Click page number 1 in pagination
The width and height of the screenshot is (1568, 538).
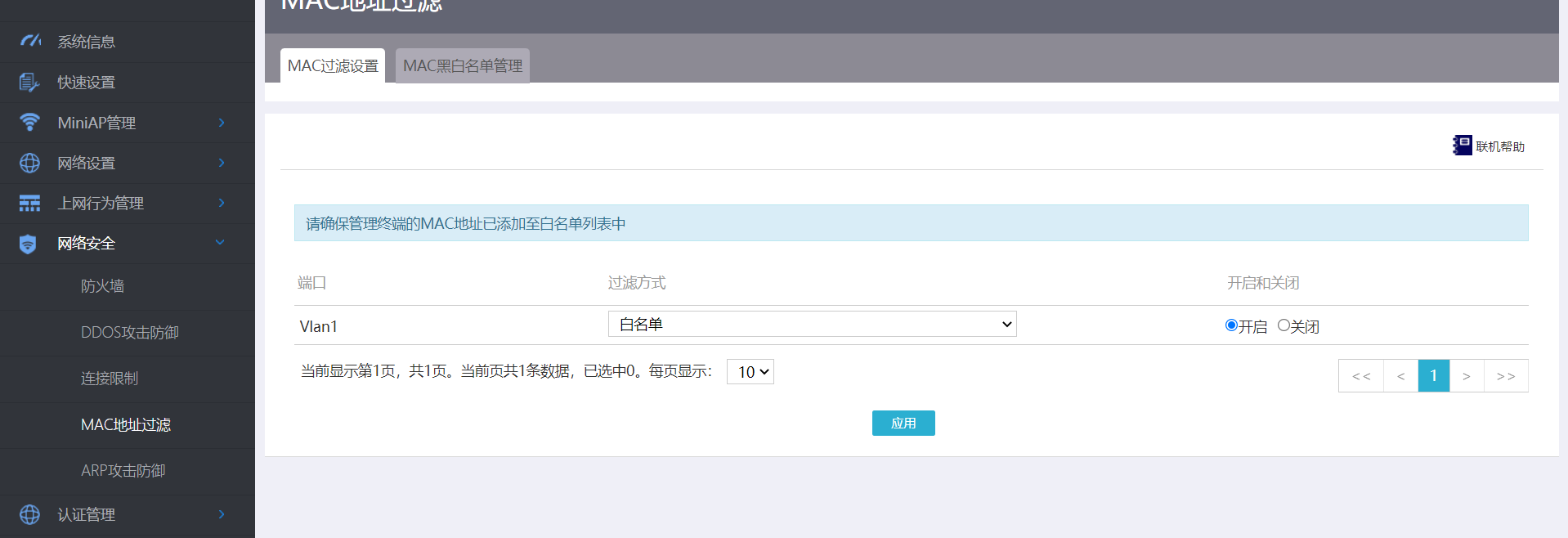point(1433,376)
